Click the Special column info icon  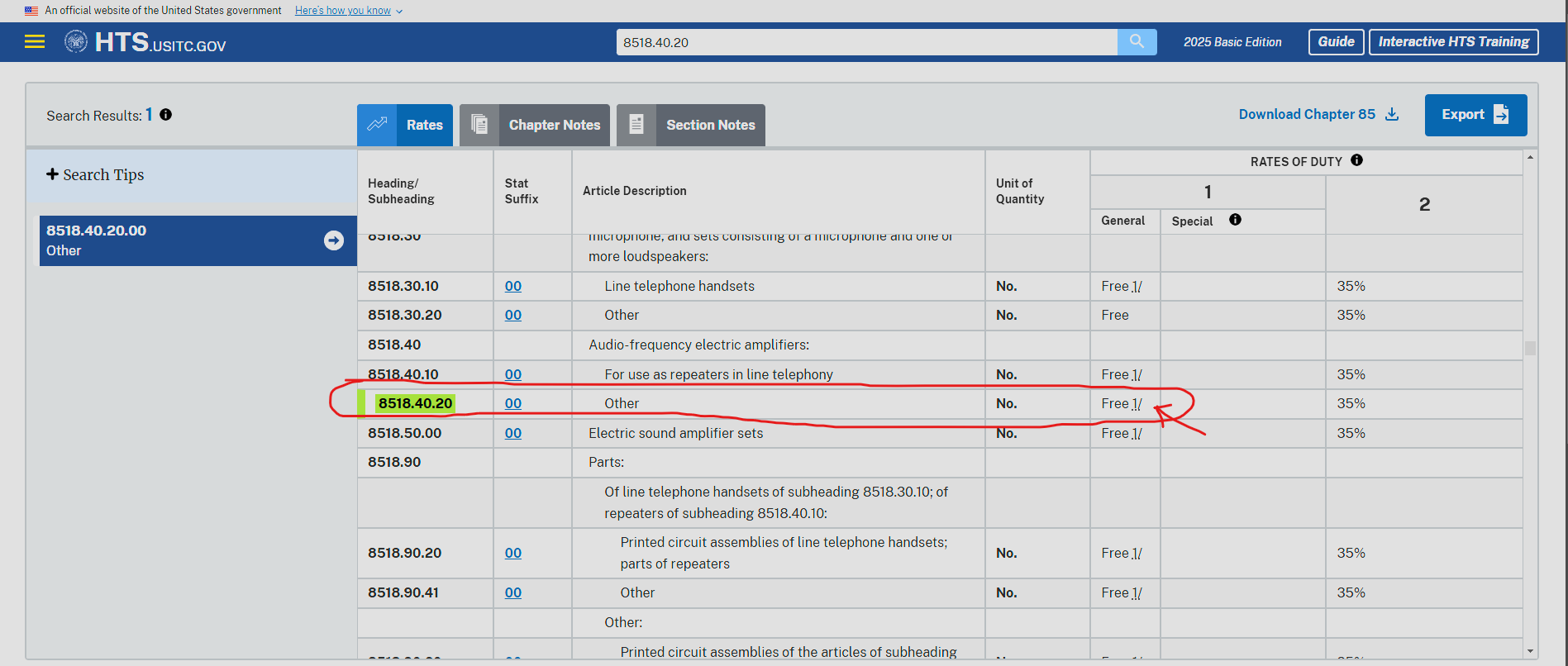click(x=1235, y=220)
